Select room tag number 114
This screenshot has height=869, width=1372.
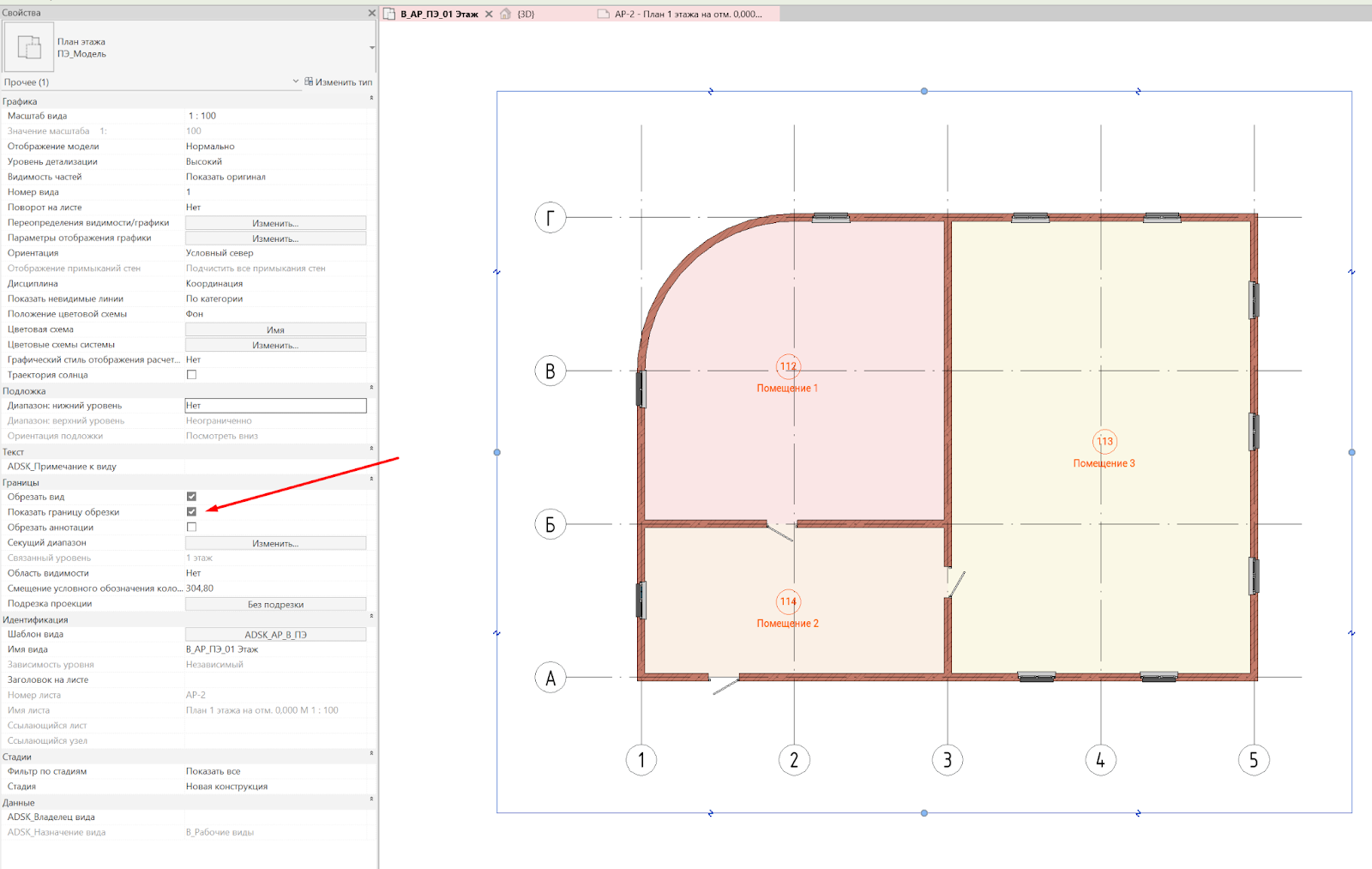pos(788,601)
